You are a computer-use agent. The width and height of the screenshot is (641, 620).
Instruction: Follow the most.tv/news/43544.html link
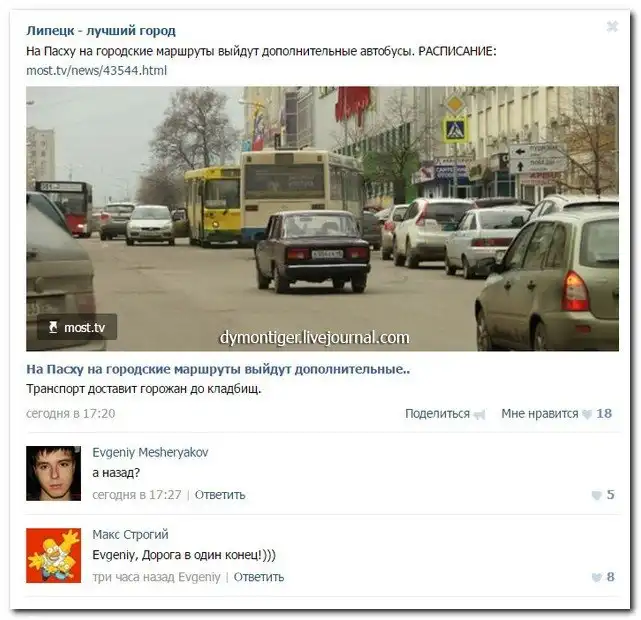pos(96,71)
